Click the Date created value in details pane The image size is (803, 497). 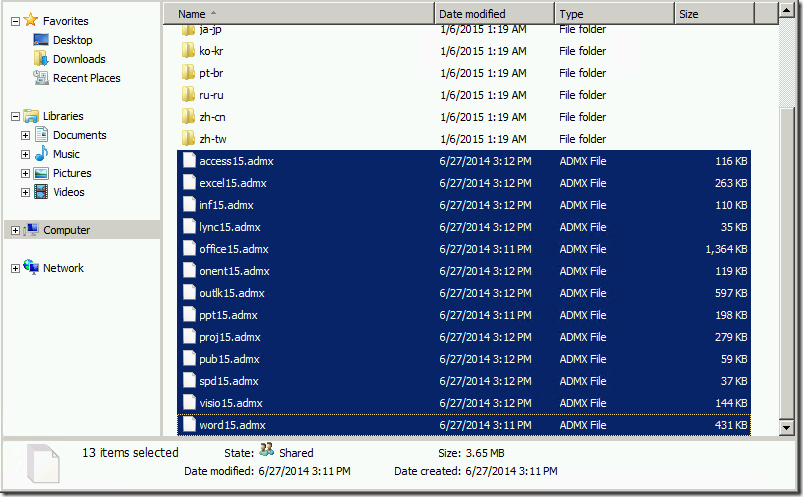pos(511,471)
